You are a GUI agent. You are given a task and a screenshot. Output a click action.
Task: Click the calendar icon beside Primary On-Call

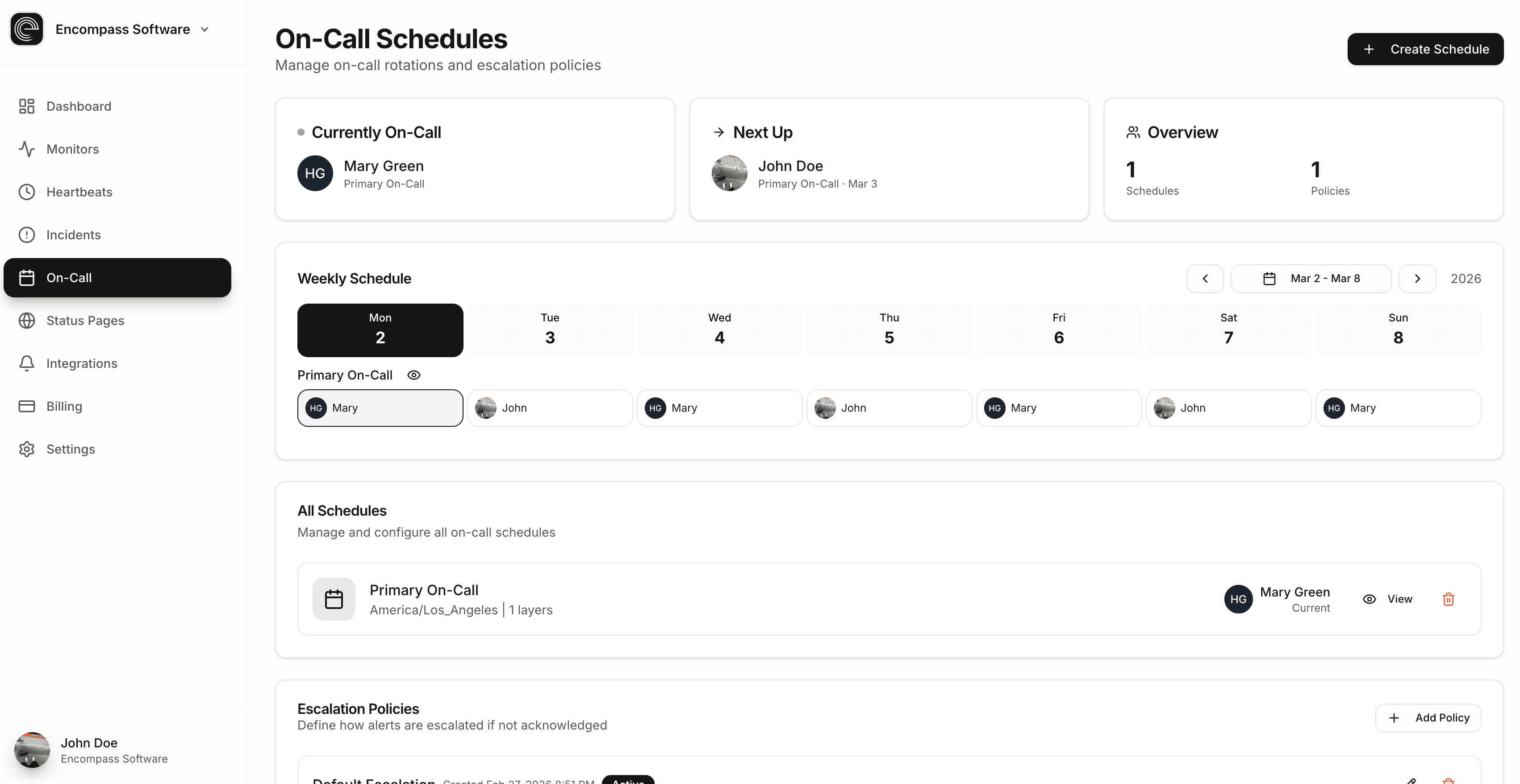point(334,599)
